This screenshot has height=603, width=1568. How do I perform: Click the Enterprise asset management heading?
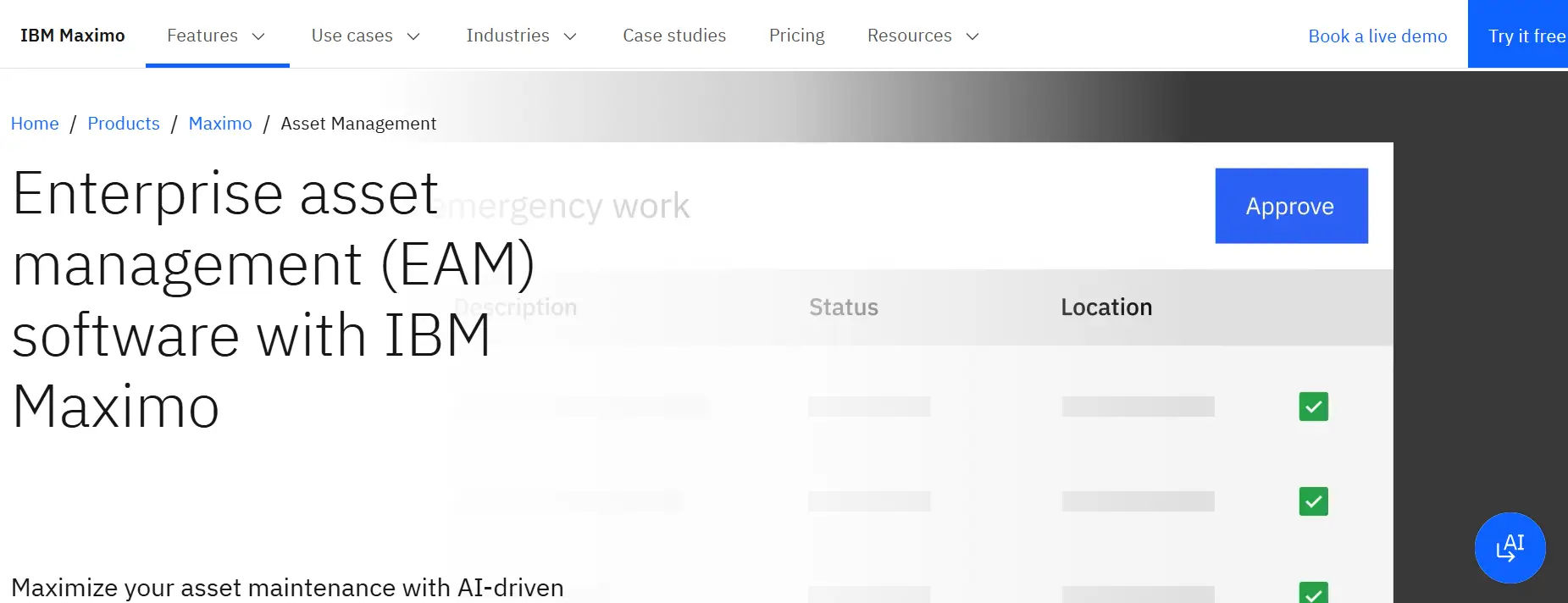[x=274, y=301]
